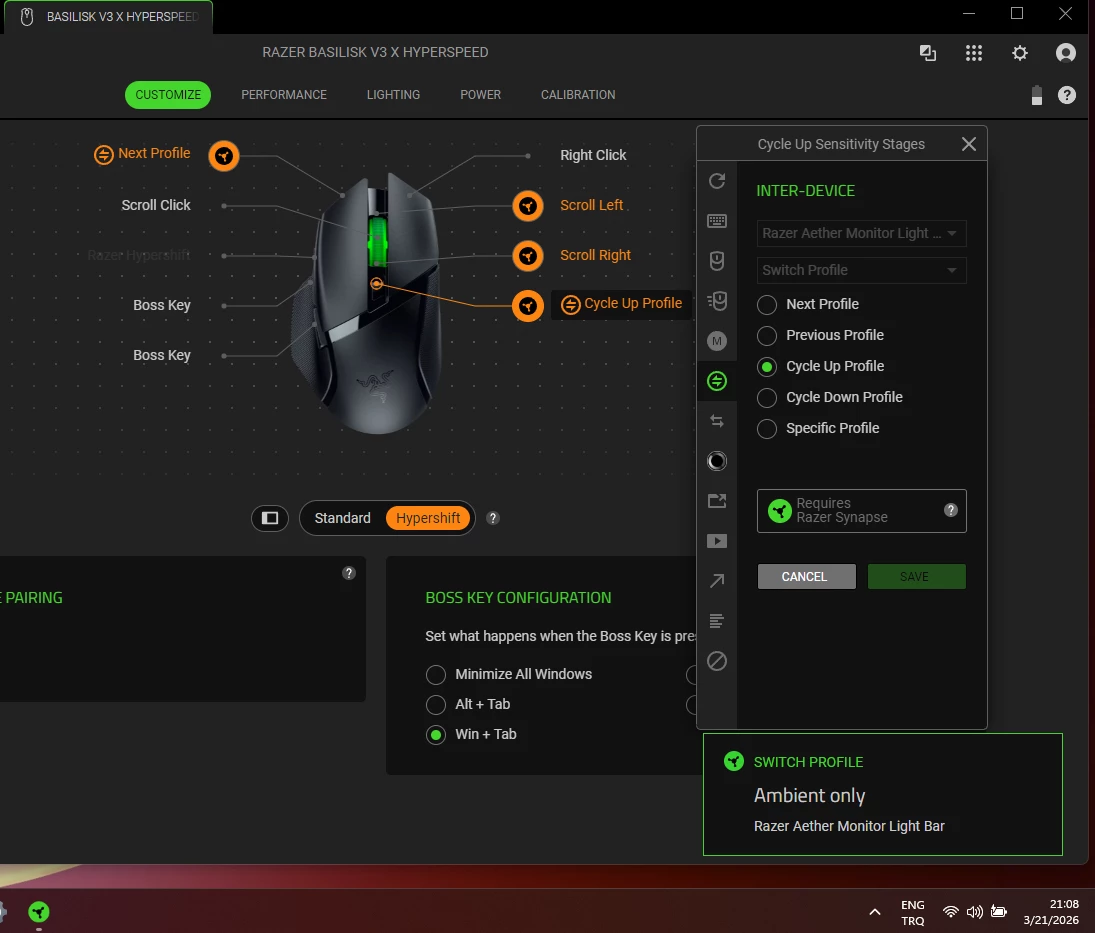
Task: Open the Sensitivity function icon
Action: [x=716, y=301]
